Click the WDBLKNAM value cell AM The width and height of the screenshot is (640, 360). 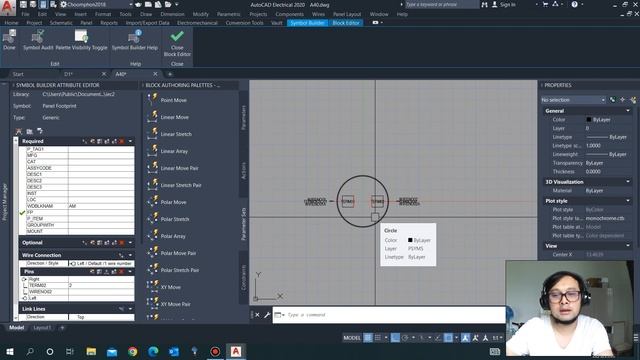click(101, 206)
